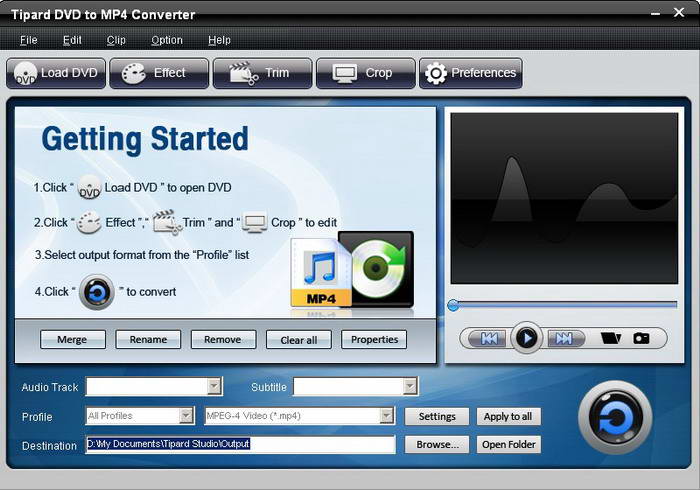Expand the Subtitle dropdown

(409, 386)
